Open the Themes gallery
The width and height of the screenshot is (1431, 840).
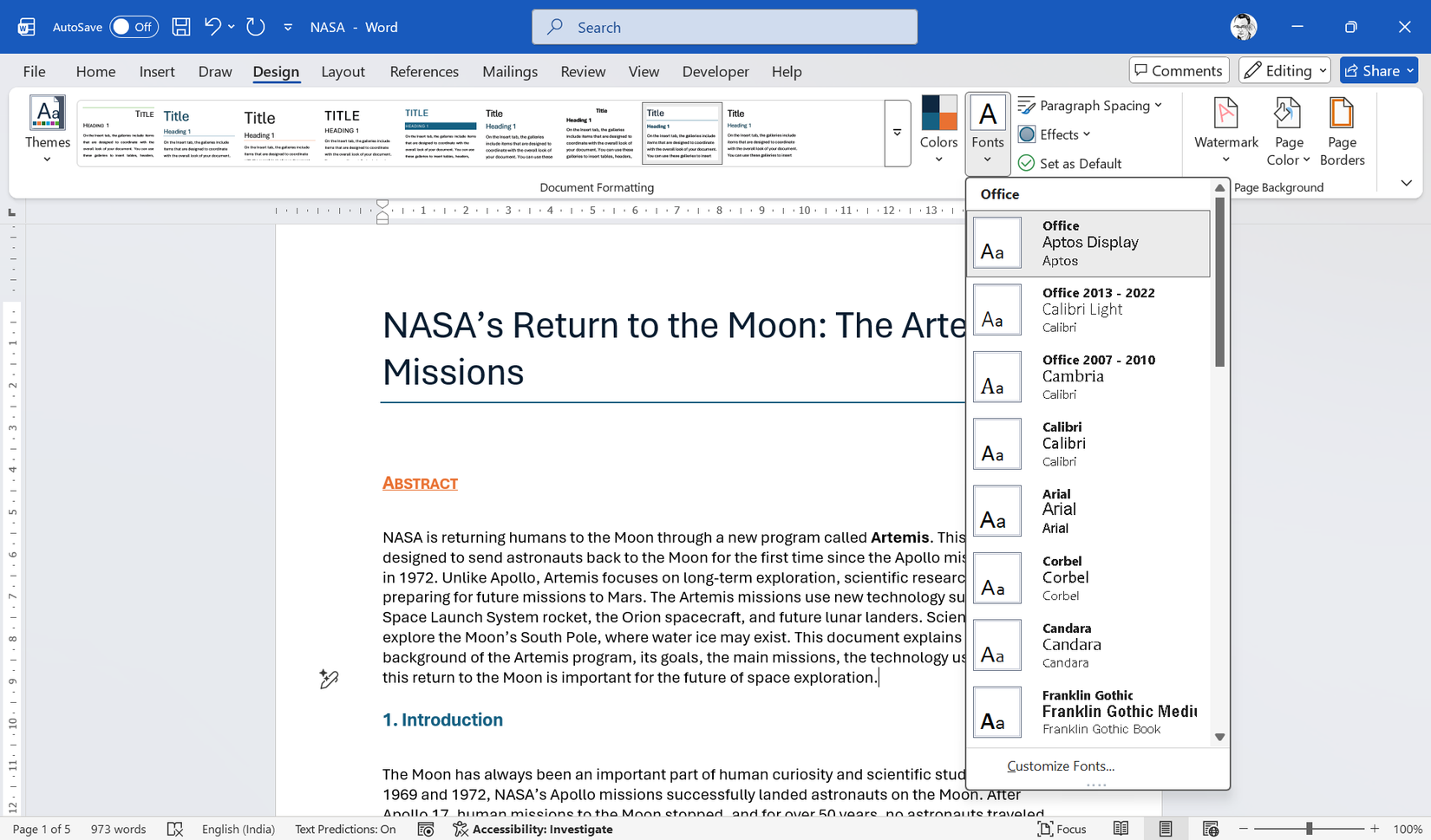[x=47, y=128]
